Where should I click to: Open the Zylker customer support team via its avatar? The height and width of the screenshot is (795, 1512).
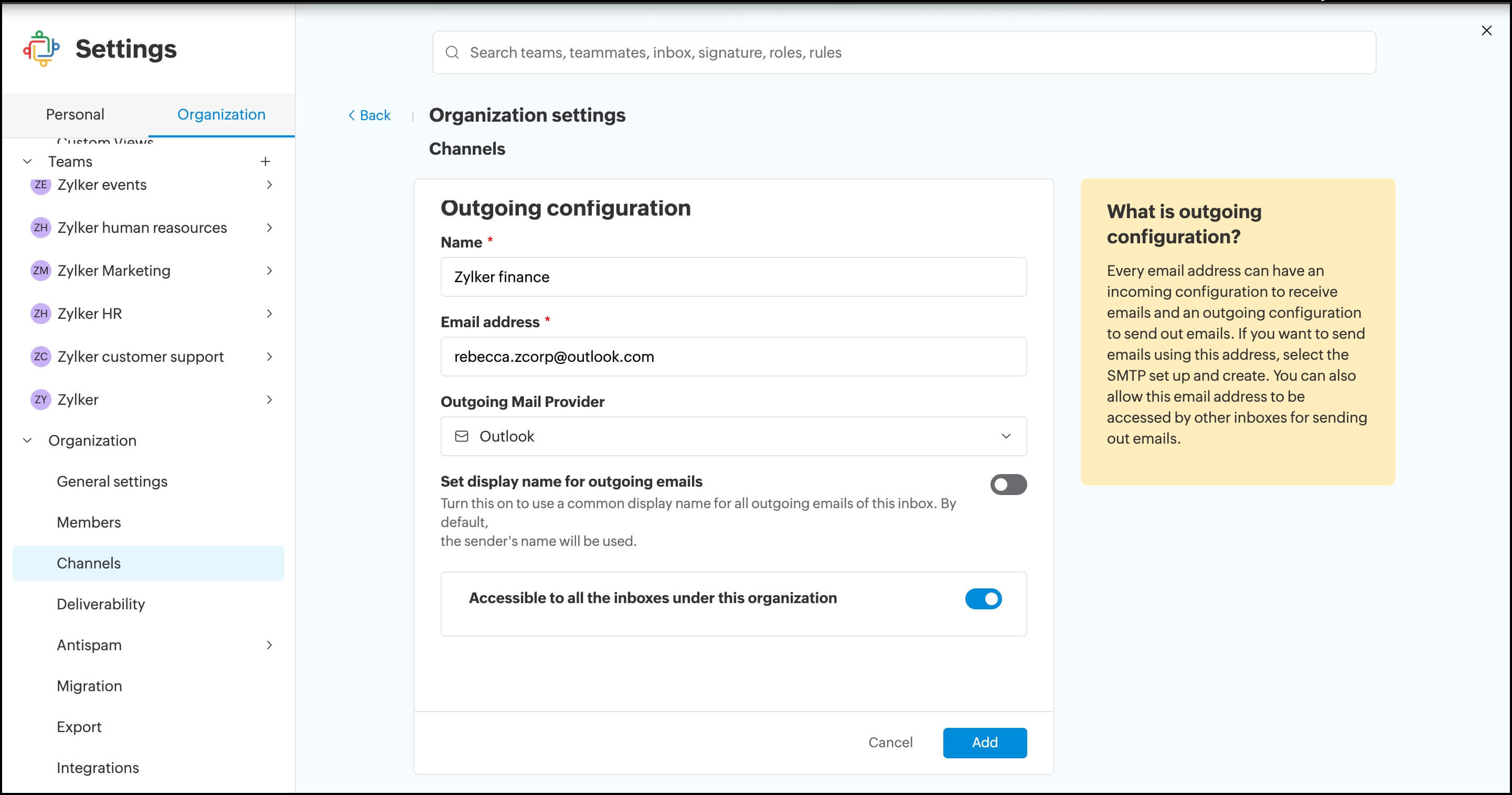pyautogui.click(x=40, y=356)
